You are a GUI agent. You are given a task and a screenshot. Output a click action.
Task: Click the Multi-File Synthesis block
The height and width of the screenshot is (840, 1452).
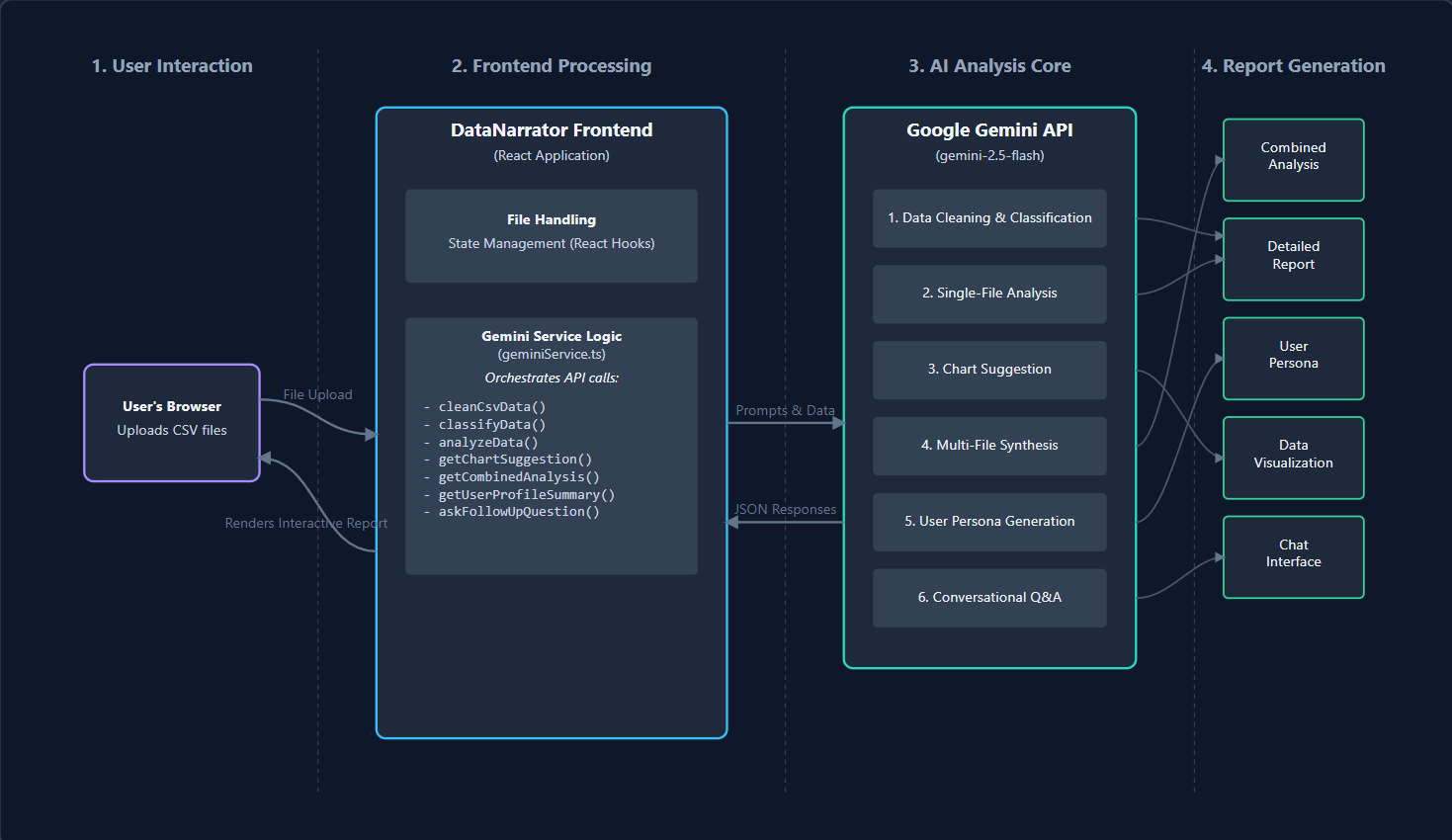pyautogui.click(x=989, y=446)
